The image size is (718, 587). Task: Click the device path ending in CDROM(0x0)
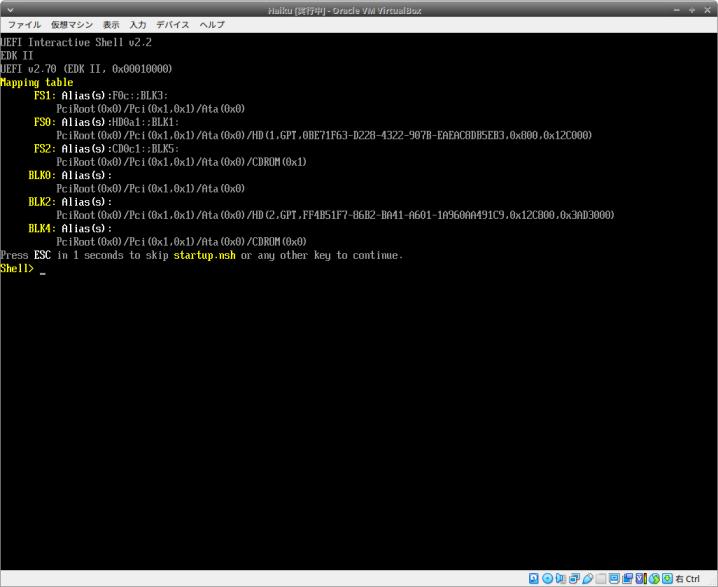[181, 242]
